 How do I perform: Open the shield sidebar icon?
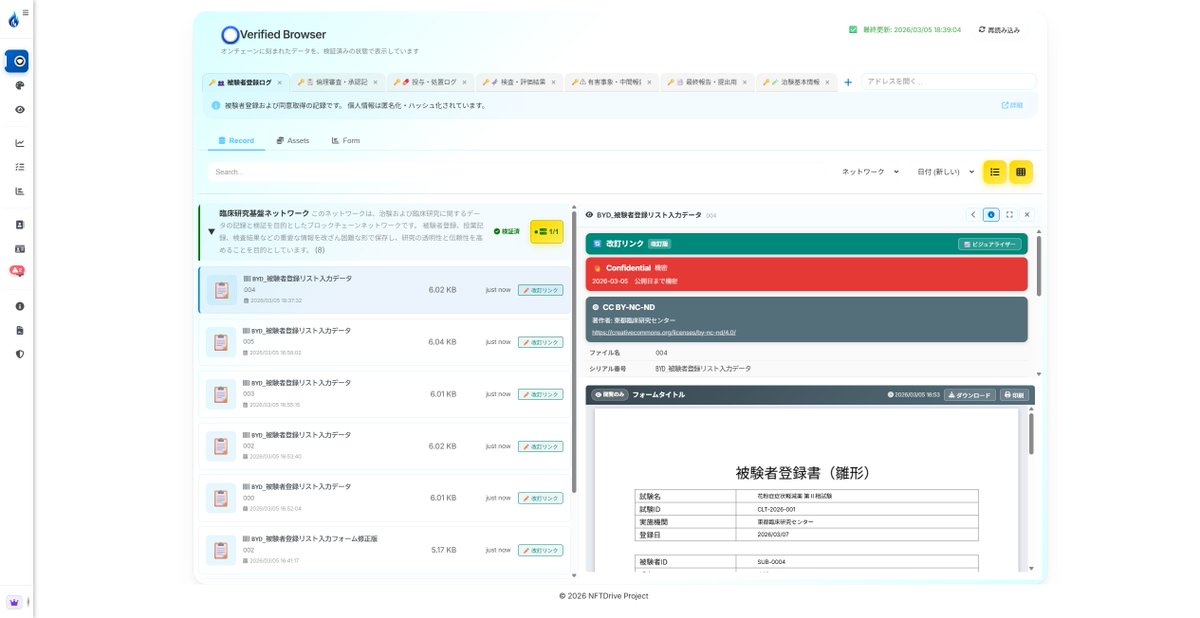(x=19, y=354)
